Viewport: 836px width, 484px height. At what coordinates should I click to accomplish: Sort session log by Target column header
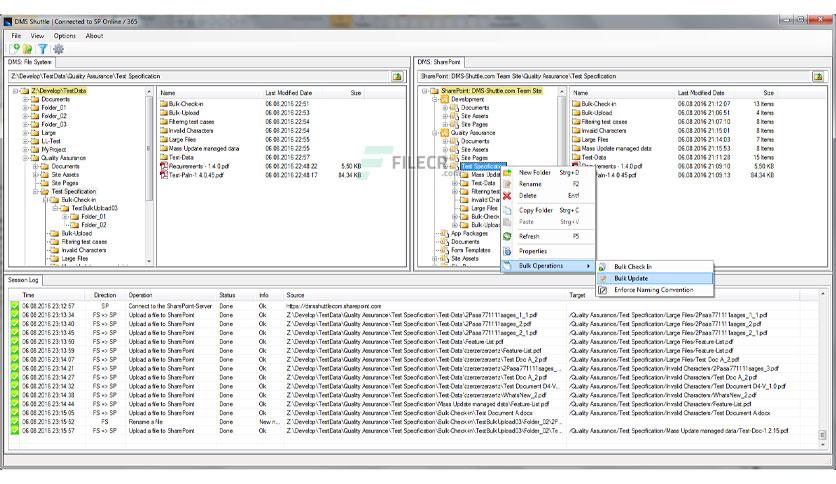(577, 295)
